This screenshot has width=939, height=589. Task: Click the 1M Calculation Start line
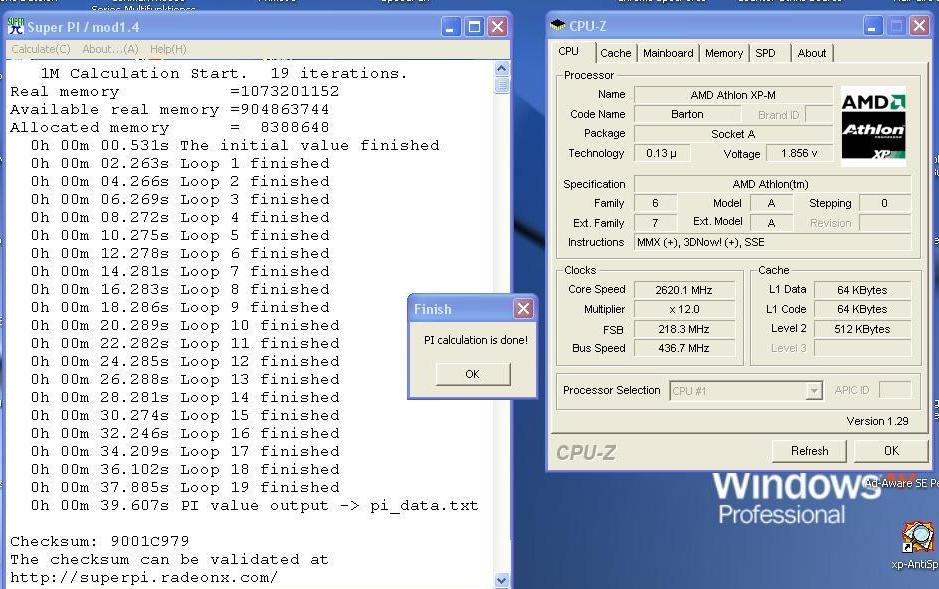coord(224,74)
